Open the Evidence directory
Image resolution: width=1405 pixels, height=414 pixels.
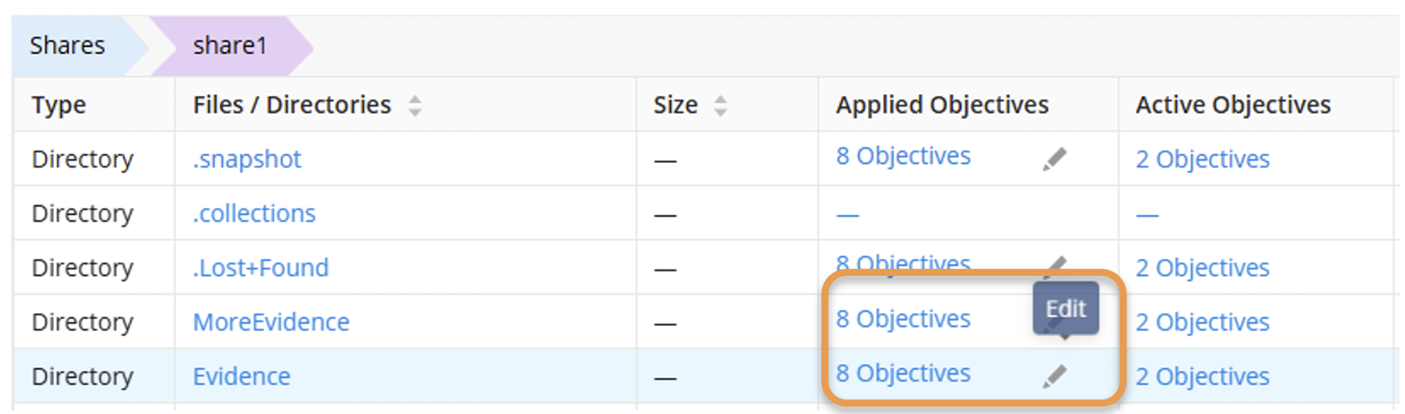[241, 376]
